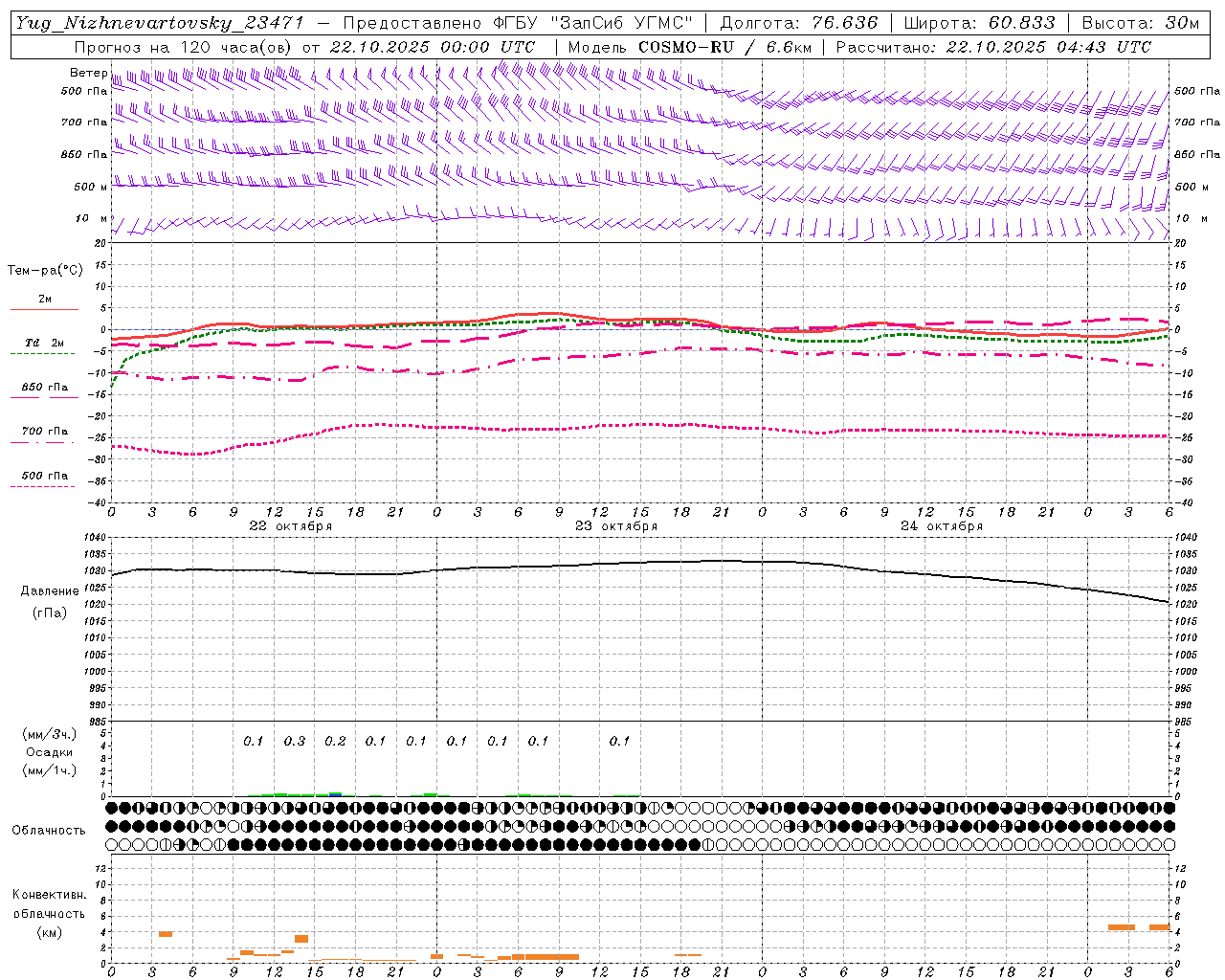Click the precipitation value '0.2'
Screen dimensions: 1225x980
click(x=335, y=741)
